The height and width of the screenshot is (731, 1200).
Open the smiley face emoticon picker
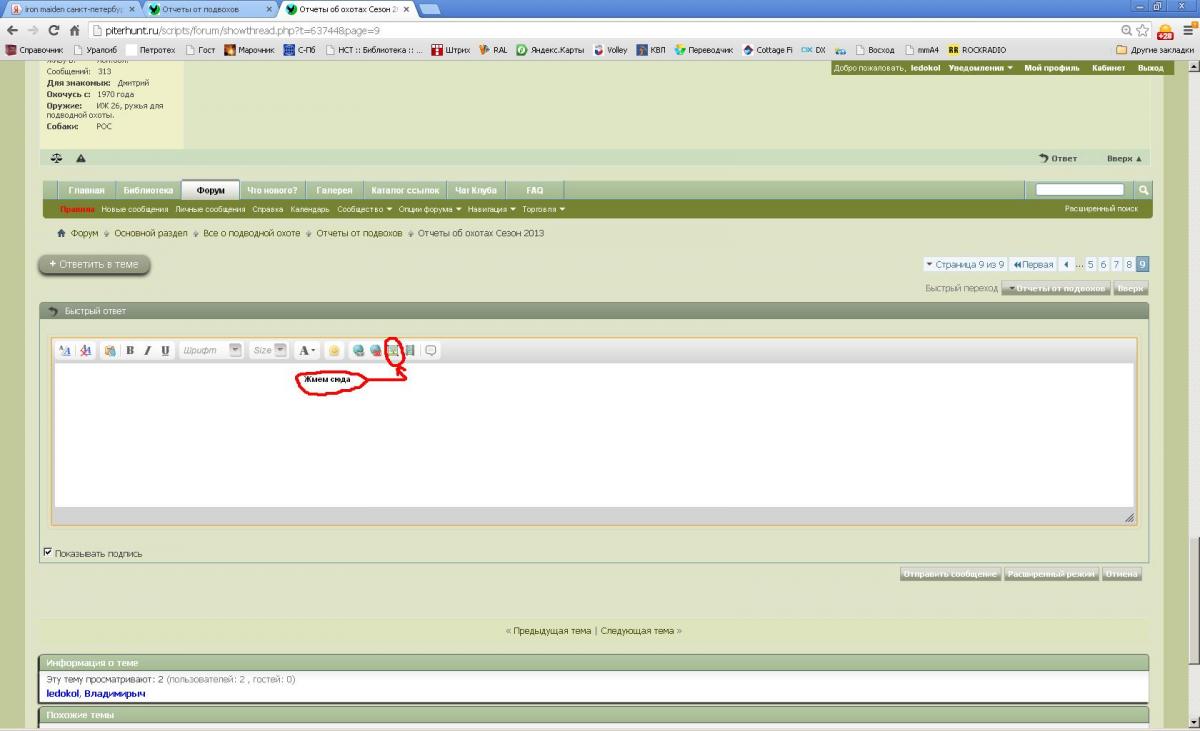coord(334,351)
